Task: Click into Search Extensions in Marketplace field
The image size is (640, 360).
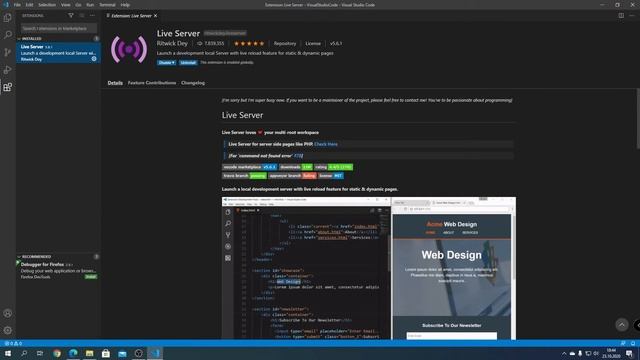Action: click(59, 28)
